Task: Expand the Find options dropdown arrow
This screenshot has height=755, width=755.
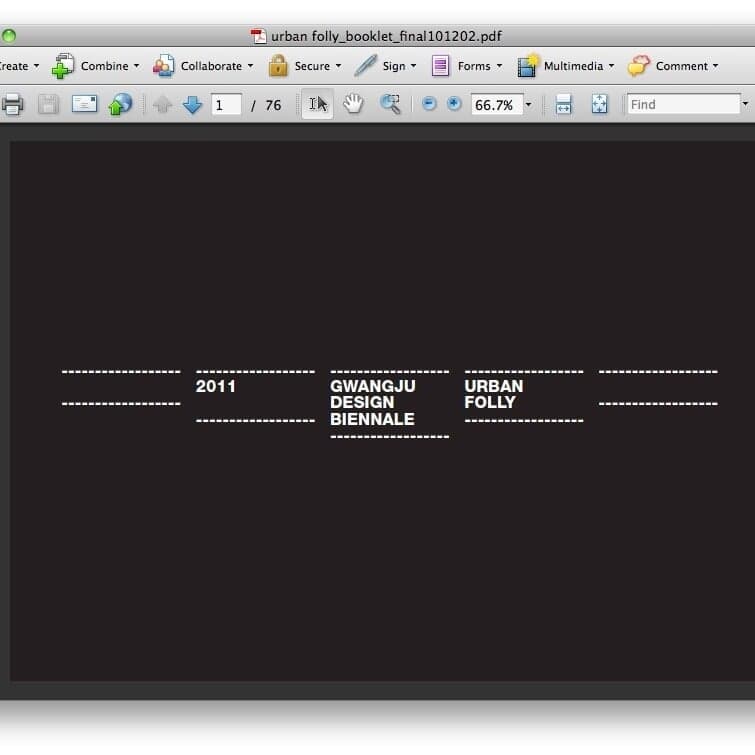Action: pyautogui.click(x=745, y=104)
